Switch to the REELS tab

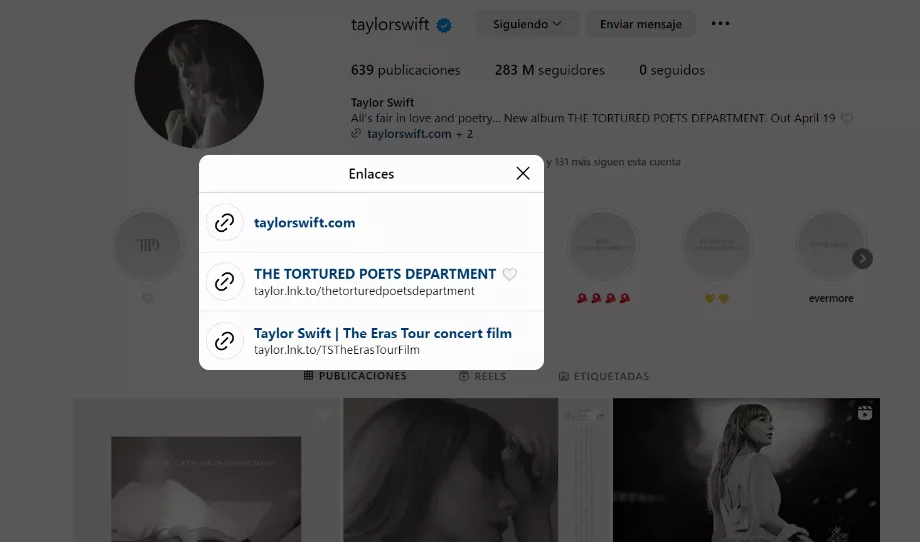coord(482,376)
